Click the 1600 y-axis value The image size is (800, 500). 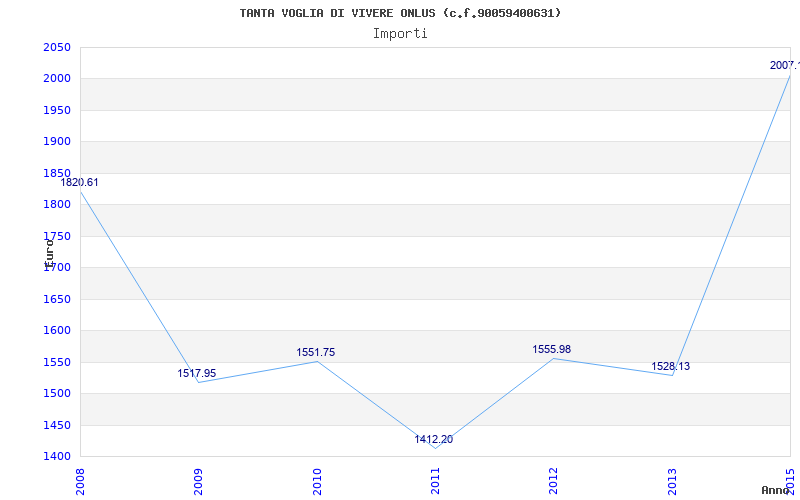[57, 331]
